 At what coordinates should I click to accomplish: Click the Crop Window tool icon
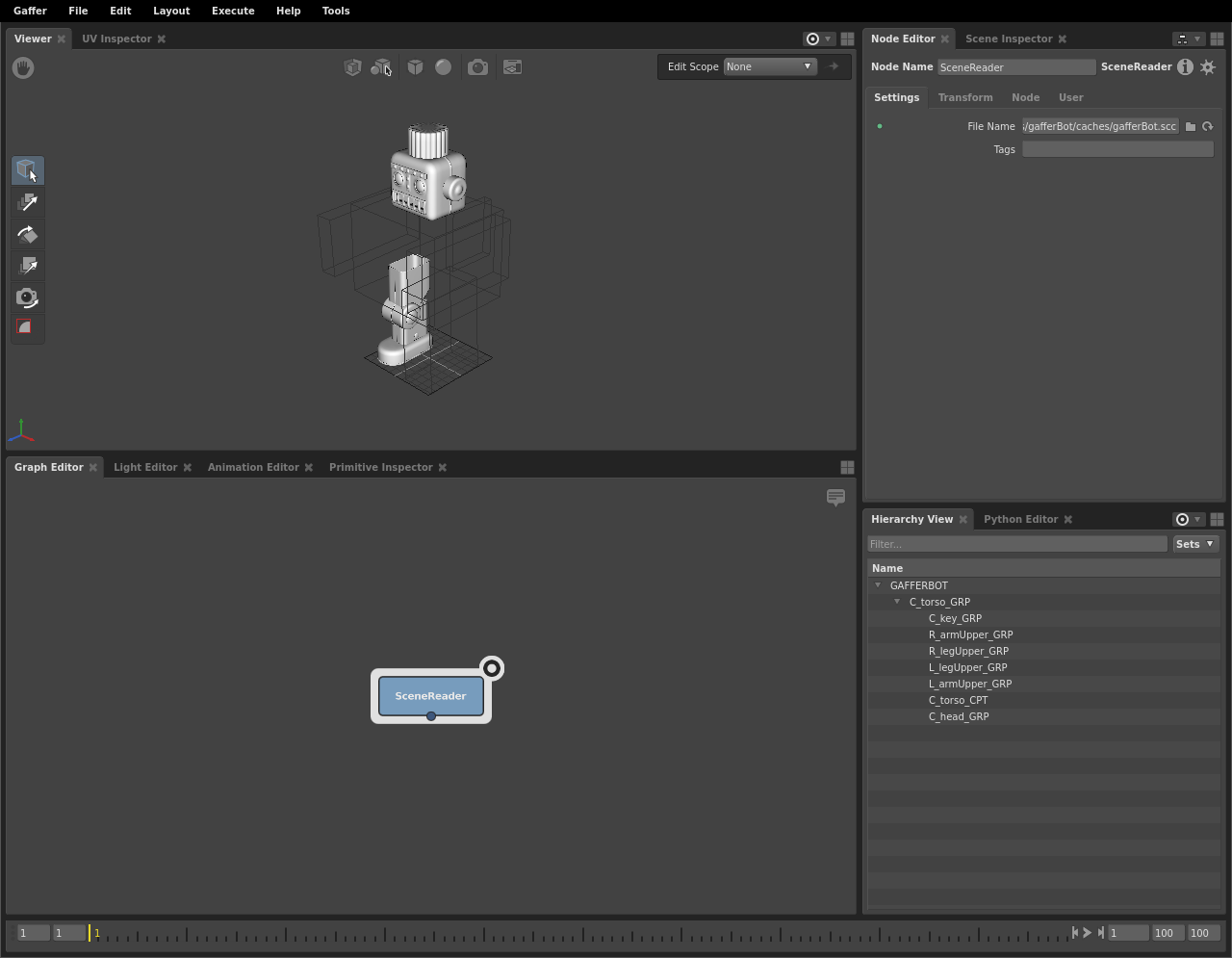coord(28,328)
